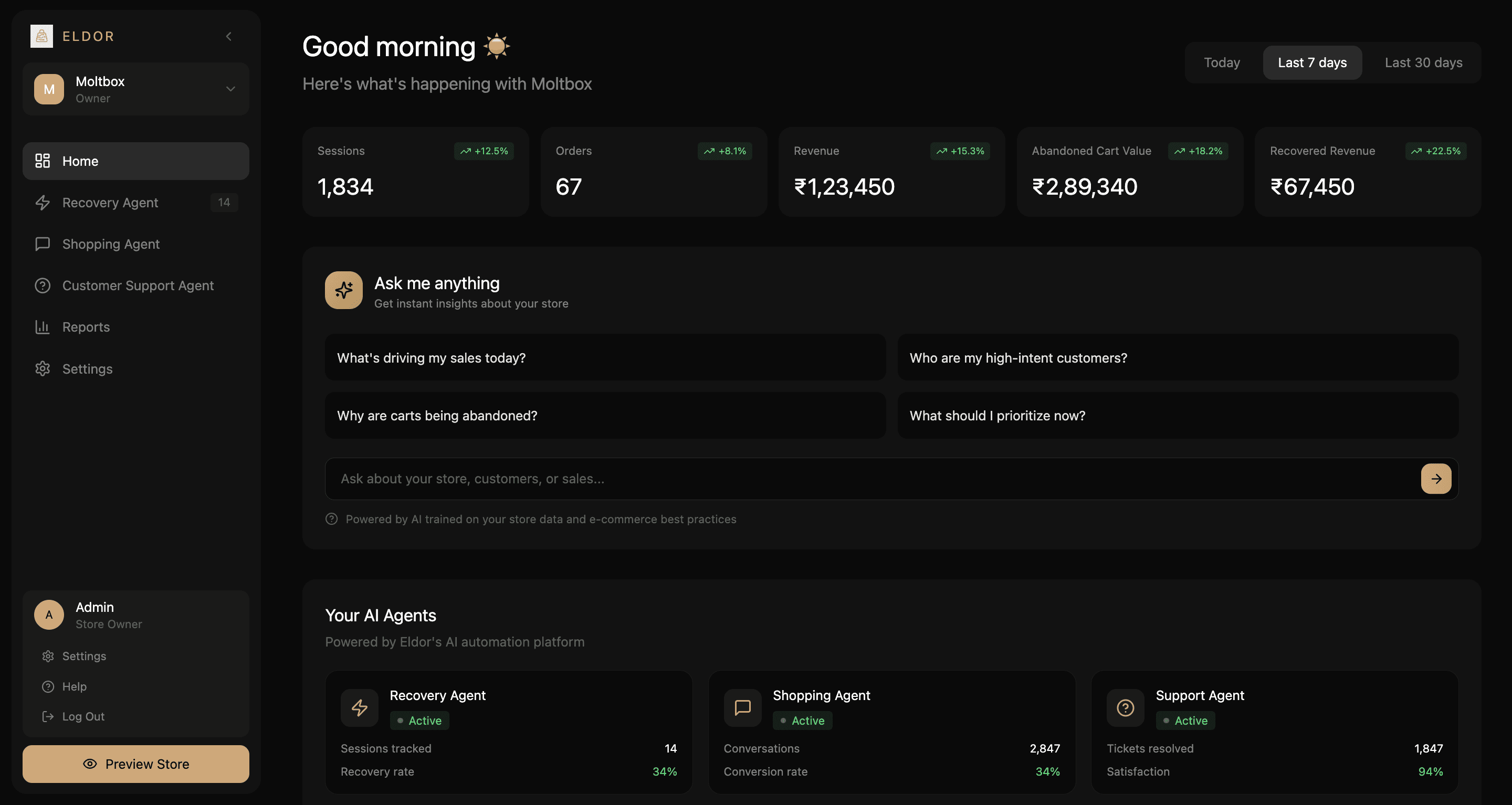Image resolution: width=1512 pixels, height=805 pixels.
Task: Open Shopping Agent from the sidebar
Action: 110,244
